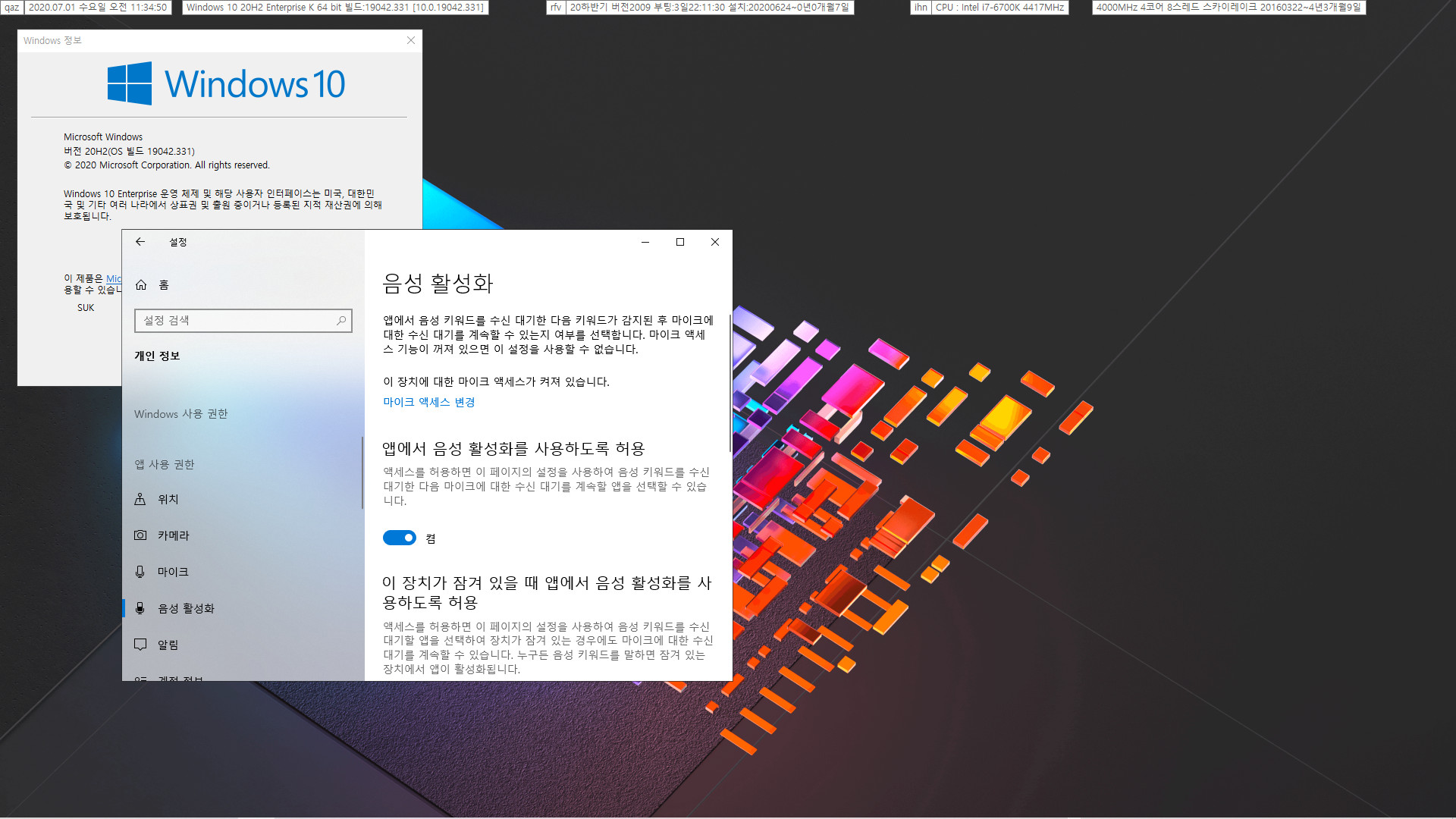Click the 앱 사용 권한 section header

pos(165,464)
